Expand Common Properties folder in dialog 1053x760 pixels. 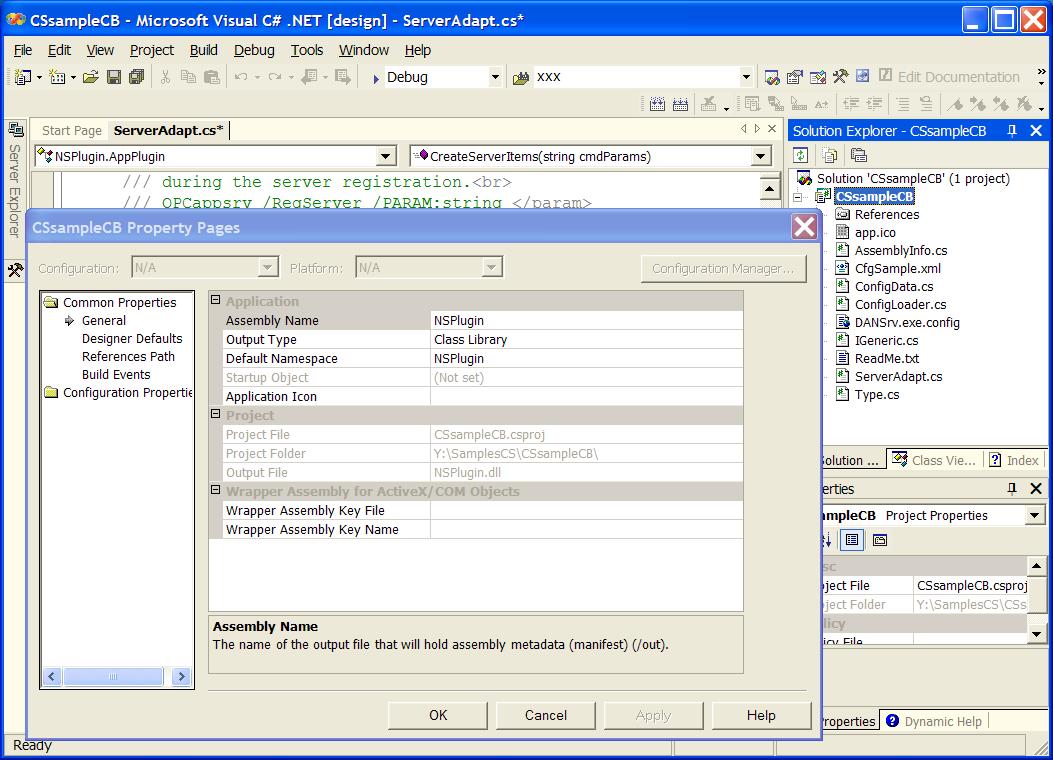coord(51,303)
